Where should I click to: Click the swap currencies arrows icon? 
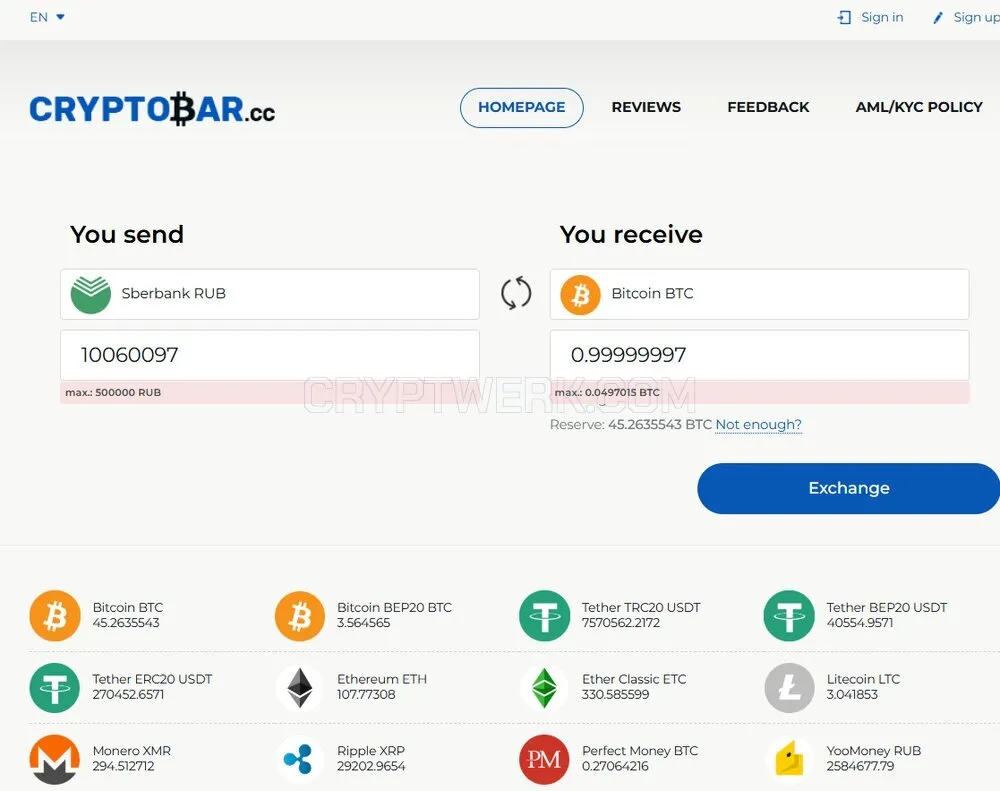pyautogui.click(x=516, y=293)
